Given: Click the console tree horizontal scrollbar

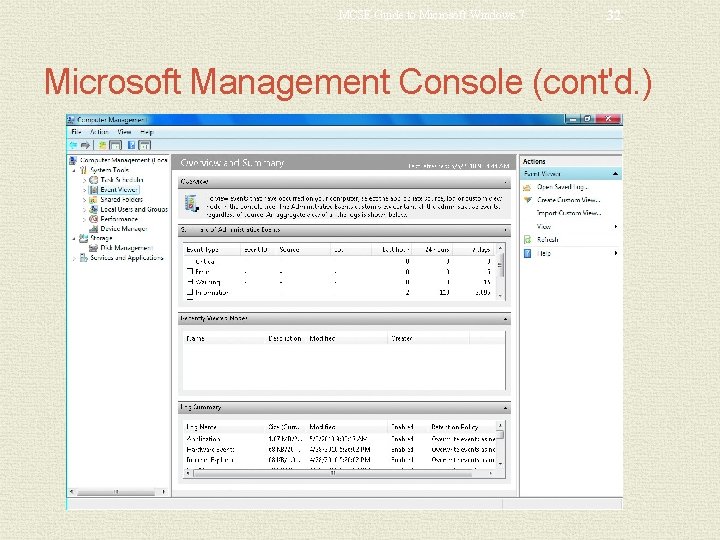Looking at the screenshot, I should 117,492.
